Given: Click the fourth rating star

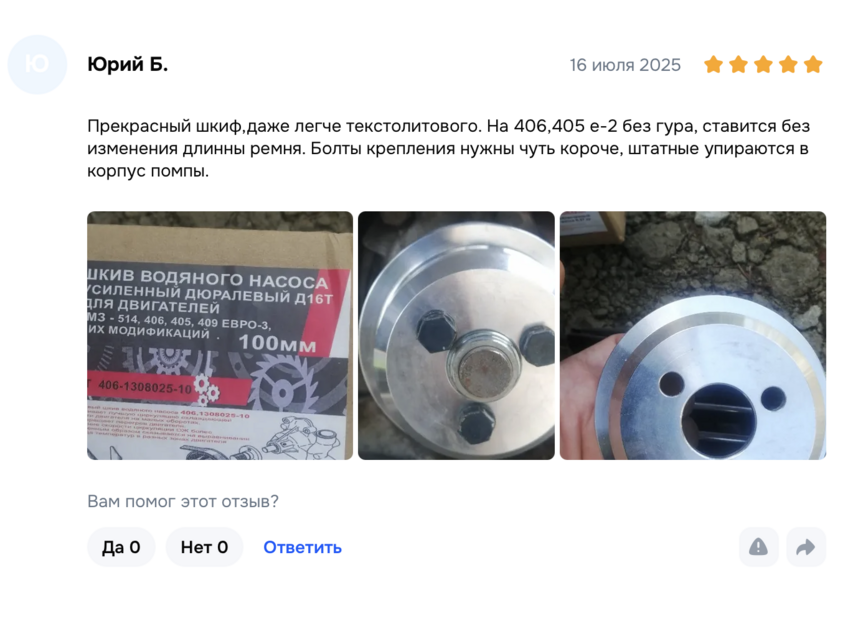Looking at the screenshot, I should tap(789, 65).
